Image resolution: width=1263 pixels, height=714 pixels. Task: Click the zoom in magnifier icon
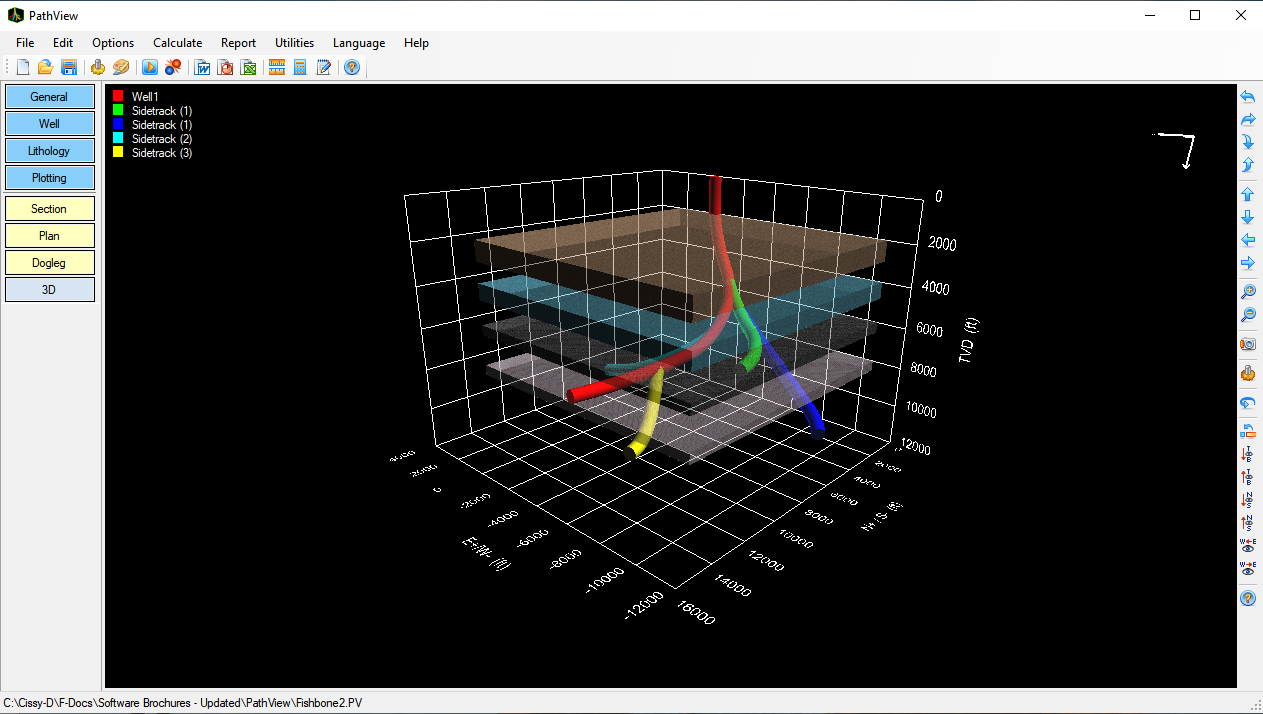click(1248, 292)
